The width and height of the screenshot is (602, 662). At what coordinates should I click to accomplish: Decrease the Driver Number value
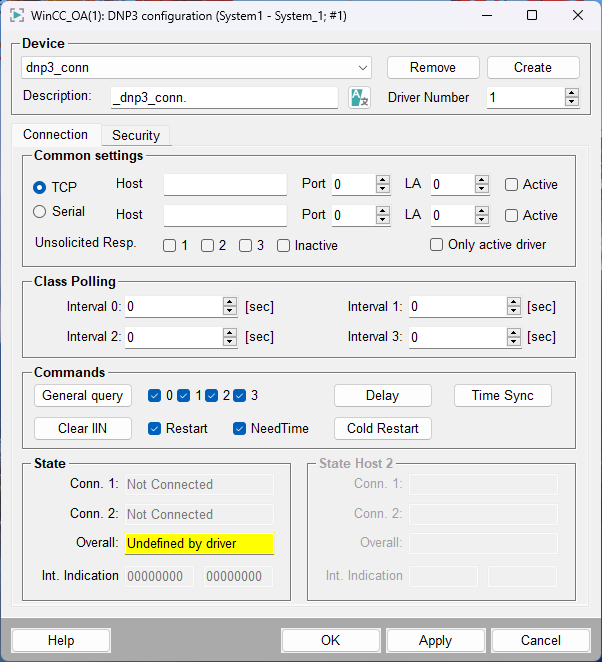(x=572, y=102)
